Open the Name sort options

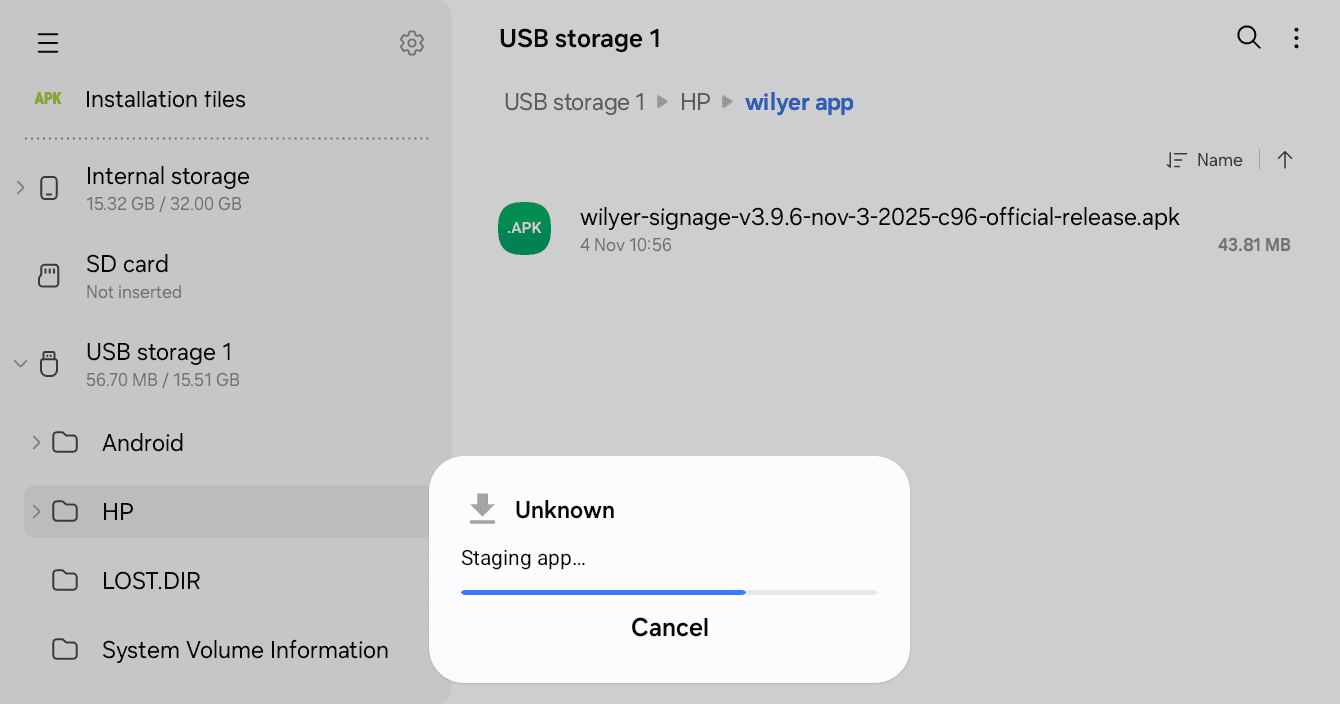coord(1205,160)
